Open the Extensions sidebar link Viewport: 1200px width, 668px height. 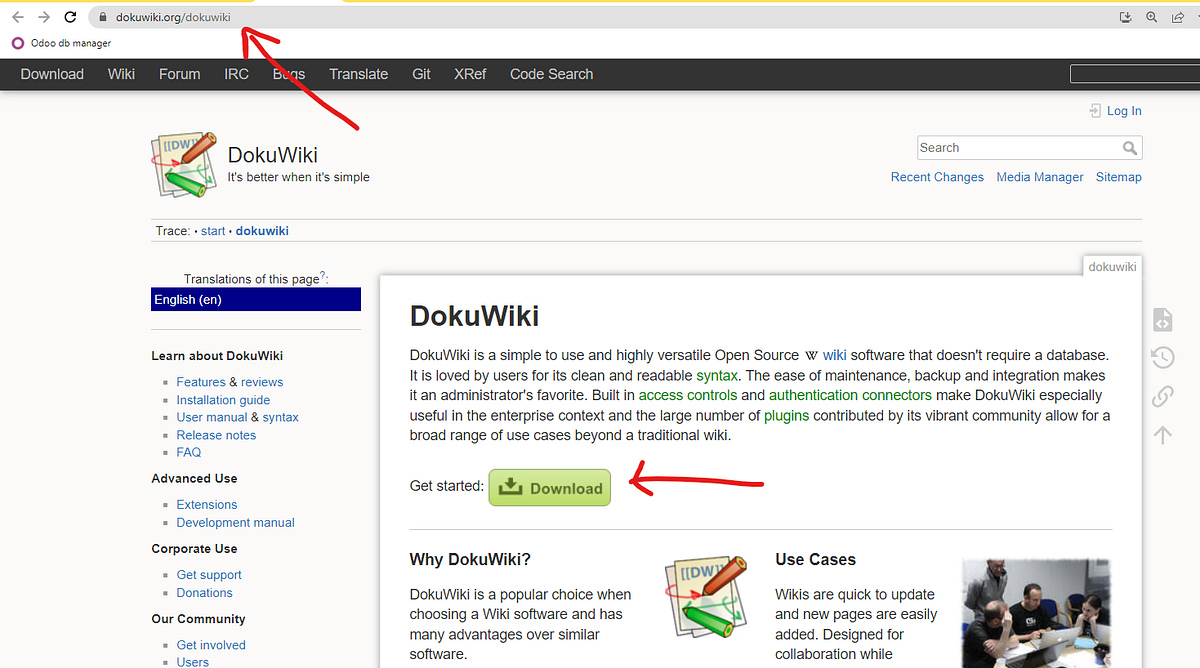click(x=207, y=505)
